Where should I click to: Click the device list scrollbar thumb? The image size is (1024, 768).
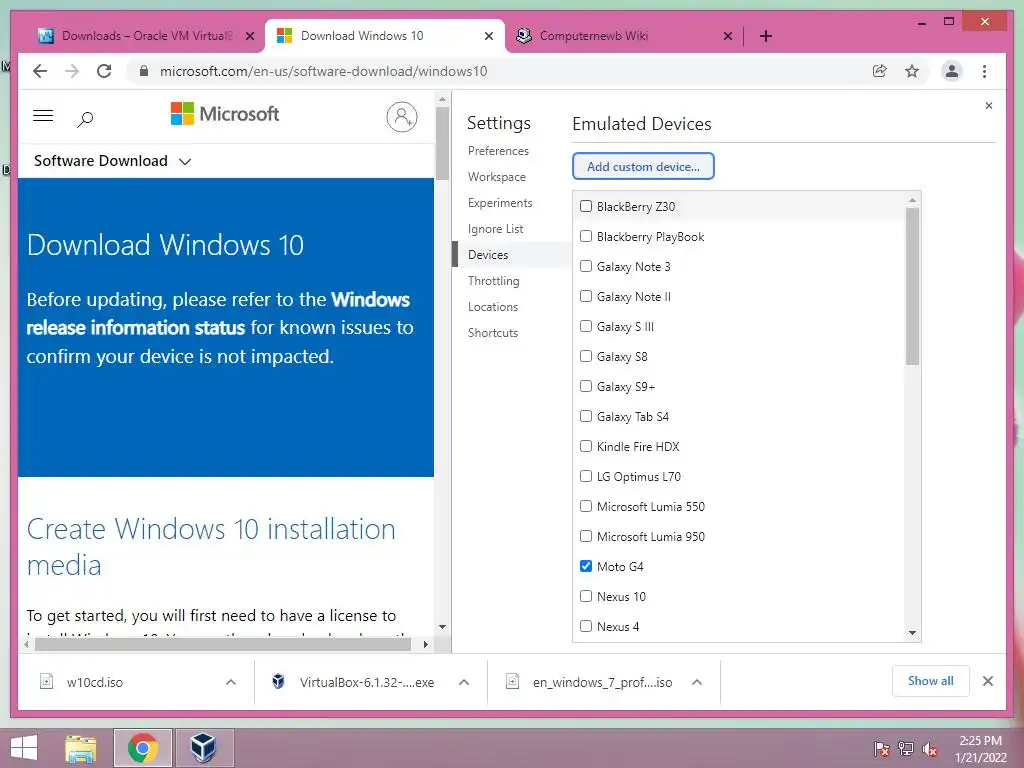[x=912, y=286]
